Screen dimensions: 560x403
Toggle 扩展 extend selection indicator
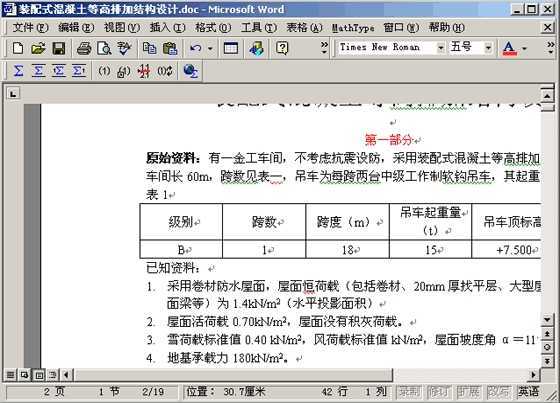[469, 392]
